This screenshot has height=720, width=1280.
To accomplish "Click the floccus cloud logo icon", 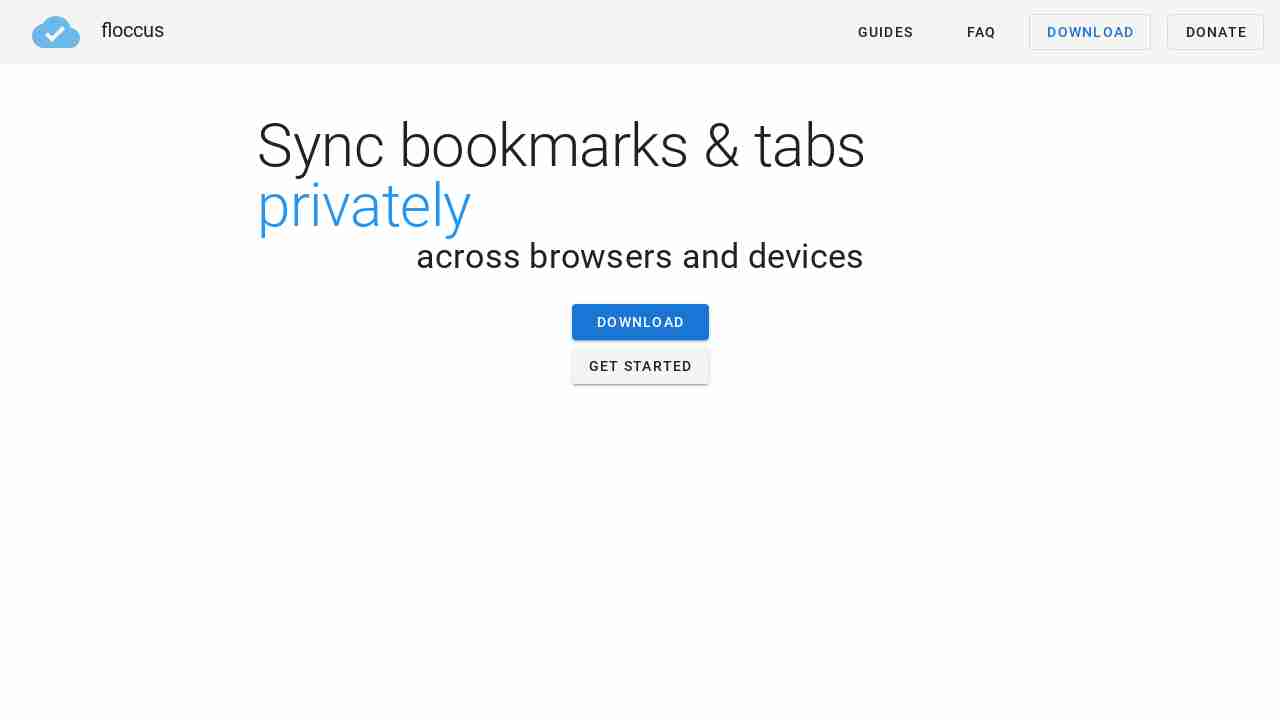I will click(56, 32).
